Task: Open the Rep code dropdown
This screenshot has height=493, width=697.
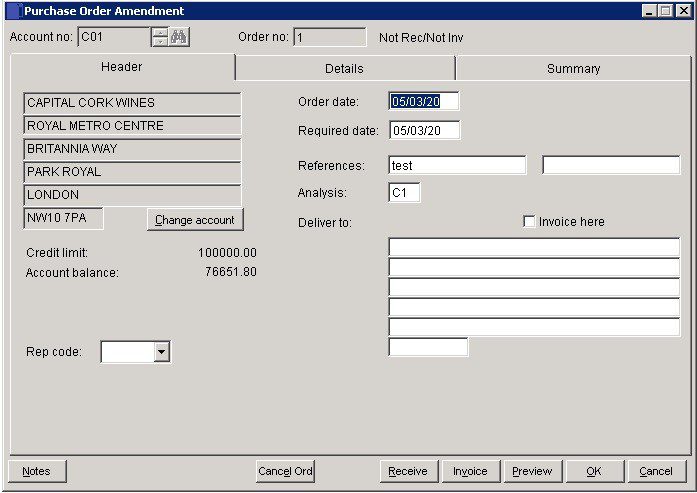Action: point(162,352)
